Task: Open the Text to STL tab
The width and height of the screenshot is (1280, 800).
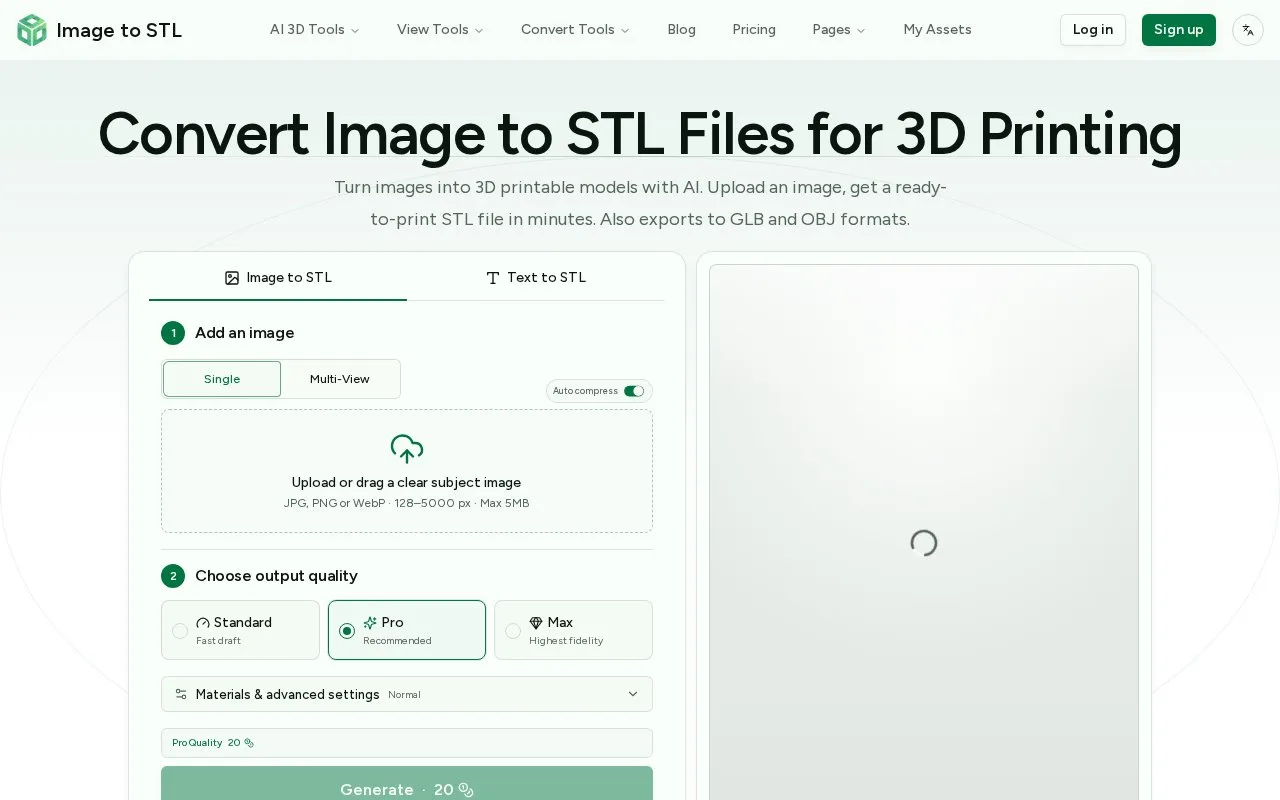Action: click(x=536, y=278)
